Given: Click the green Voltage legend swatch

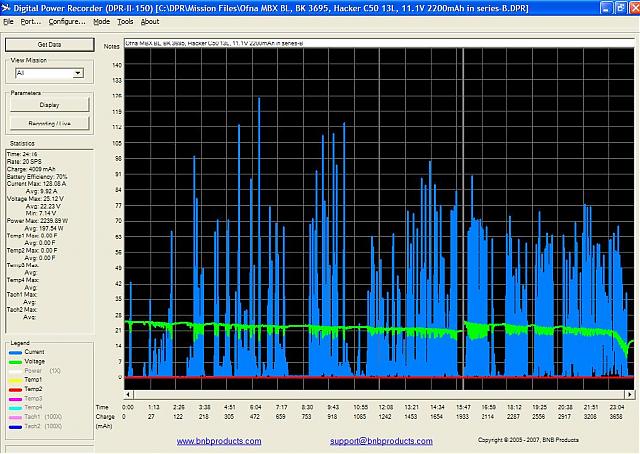Looking at the screenshot, I should point(14,361).
